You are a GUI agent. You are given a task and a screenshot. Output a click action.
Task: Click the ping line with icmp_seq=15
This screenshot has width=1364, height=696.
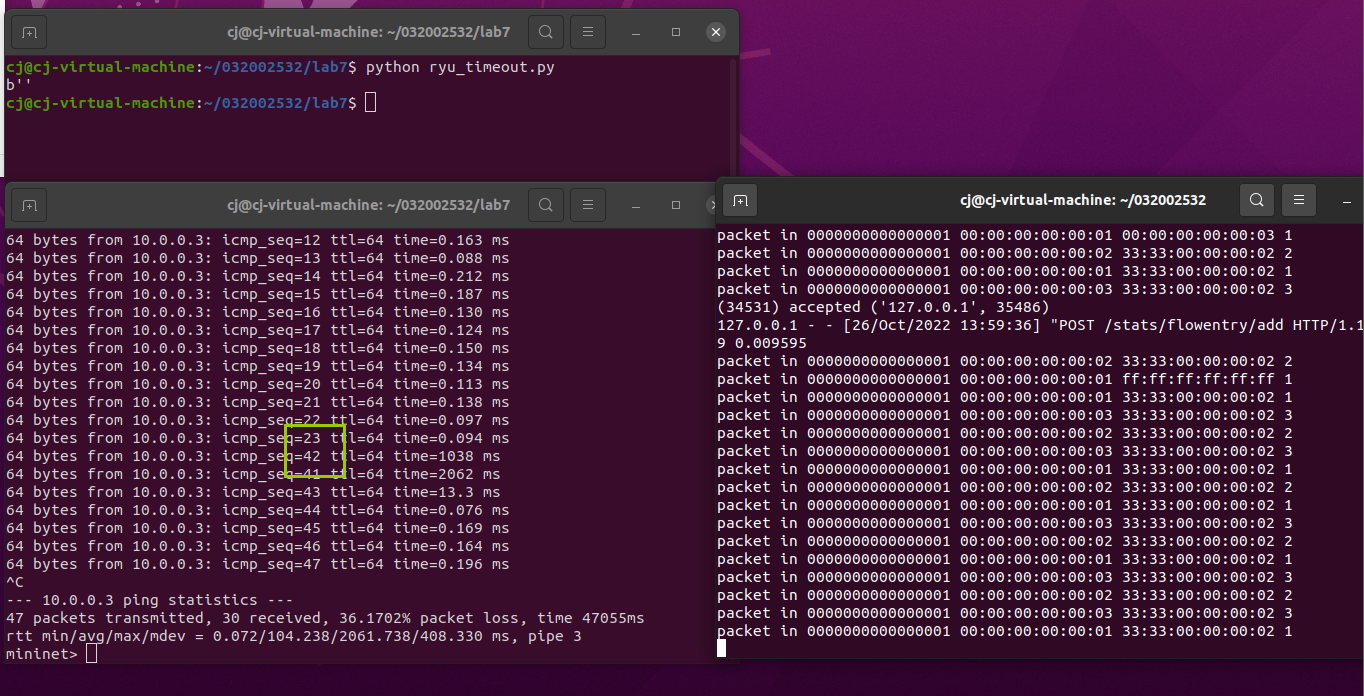point(257,295)
